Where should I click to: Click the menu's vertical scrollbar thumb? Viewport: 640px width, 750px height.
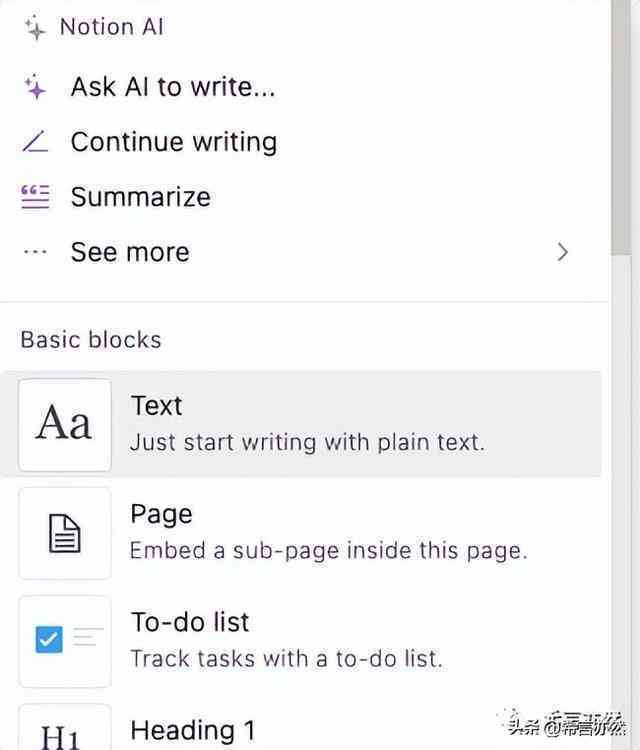coord(621,127)
